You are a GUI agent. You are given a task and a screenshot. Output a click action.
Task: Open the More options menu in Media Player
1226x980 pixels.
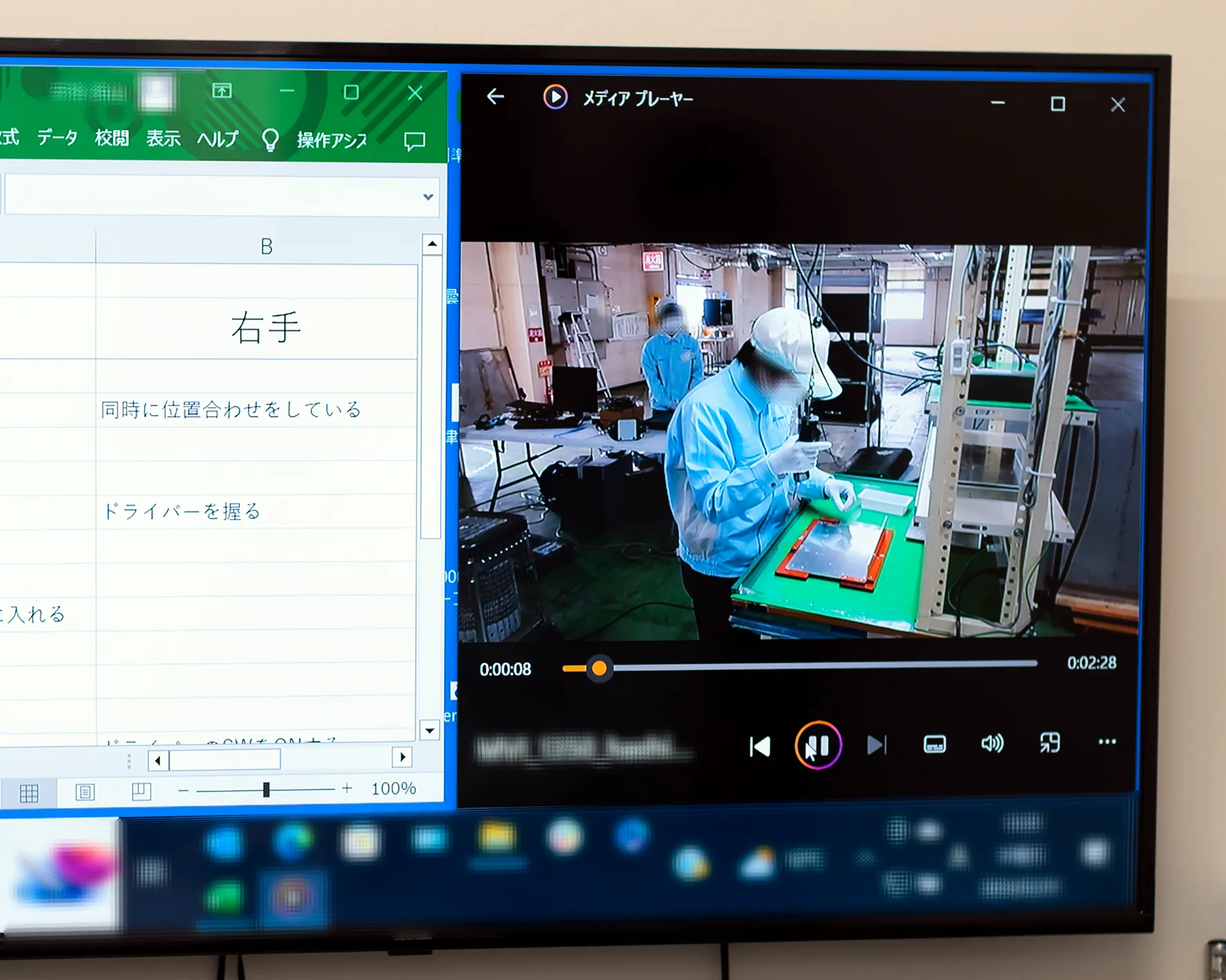pos(1106,742)
